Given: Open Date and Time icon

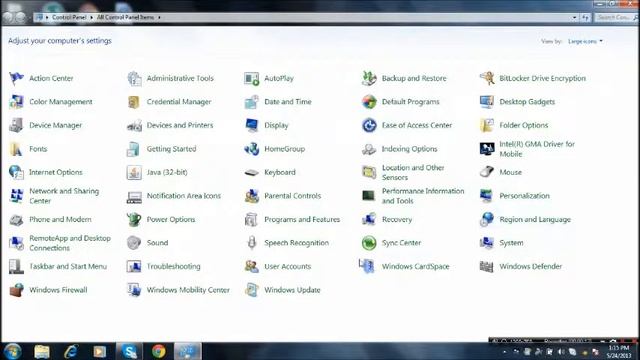Looking at the screenshot, I should (x=251, y=102).
